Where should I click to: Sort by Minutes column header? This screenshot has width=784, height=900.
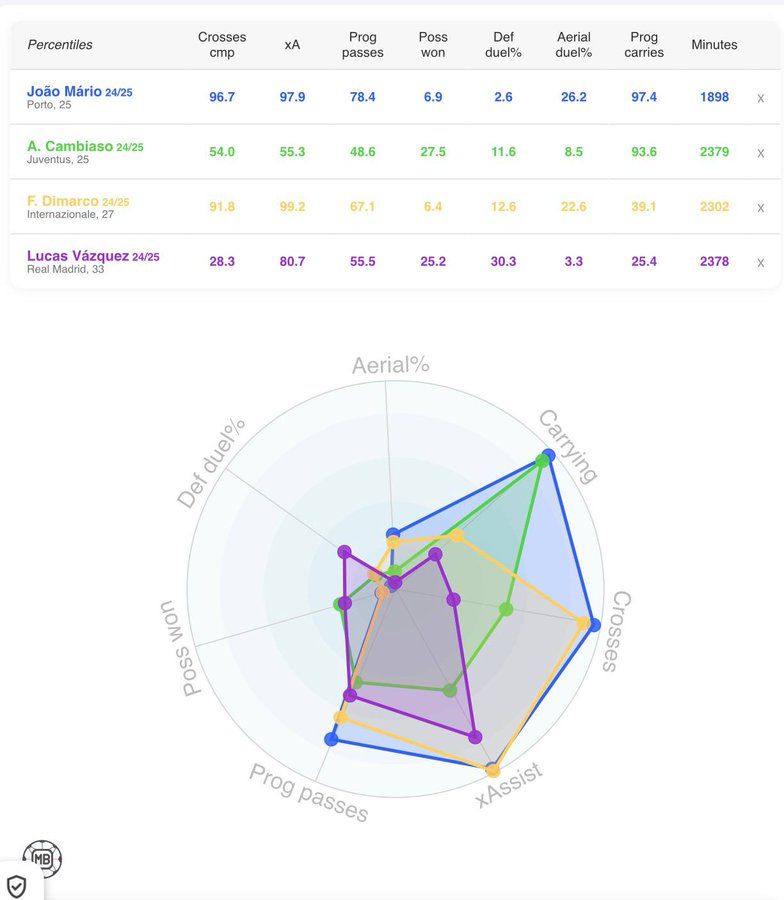point(714,45)
